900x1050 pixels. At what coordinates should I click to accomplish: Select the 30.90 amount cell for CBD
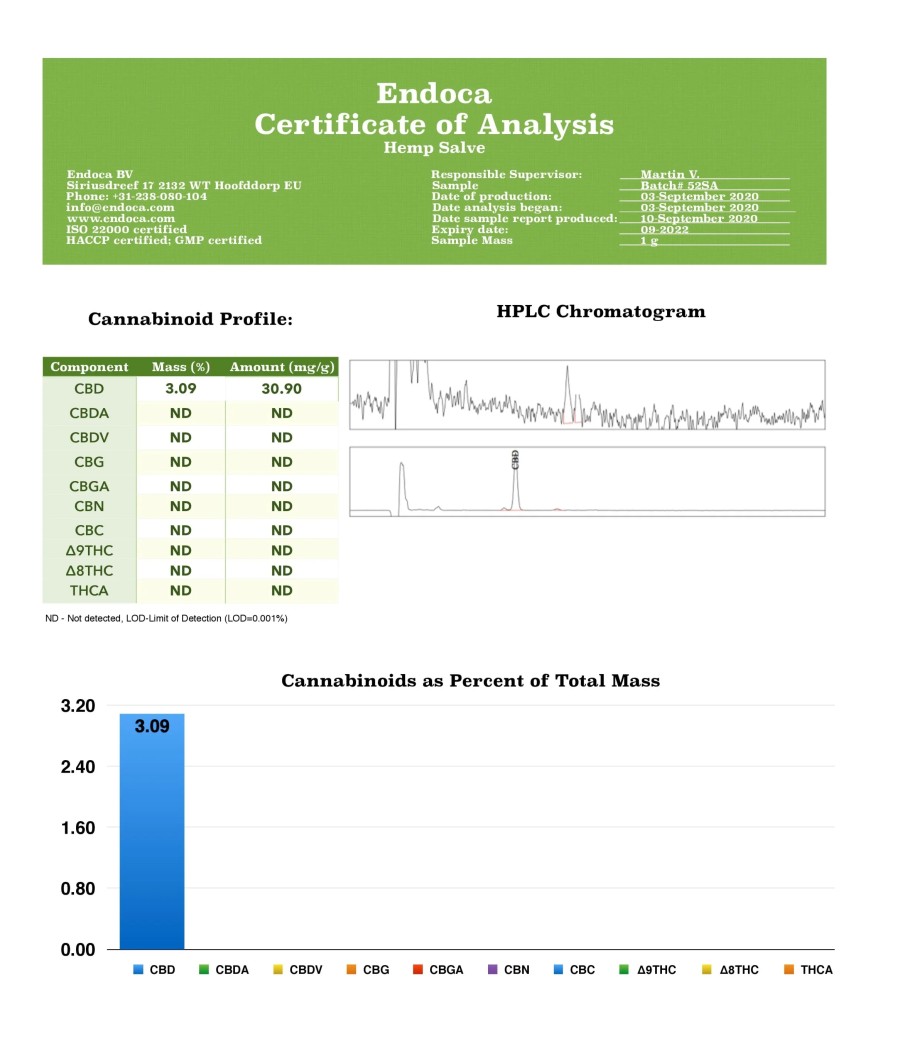(x=281, y=389)
